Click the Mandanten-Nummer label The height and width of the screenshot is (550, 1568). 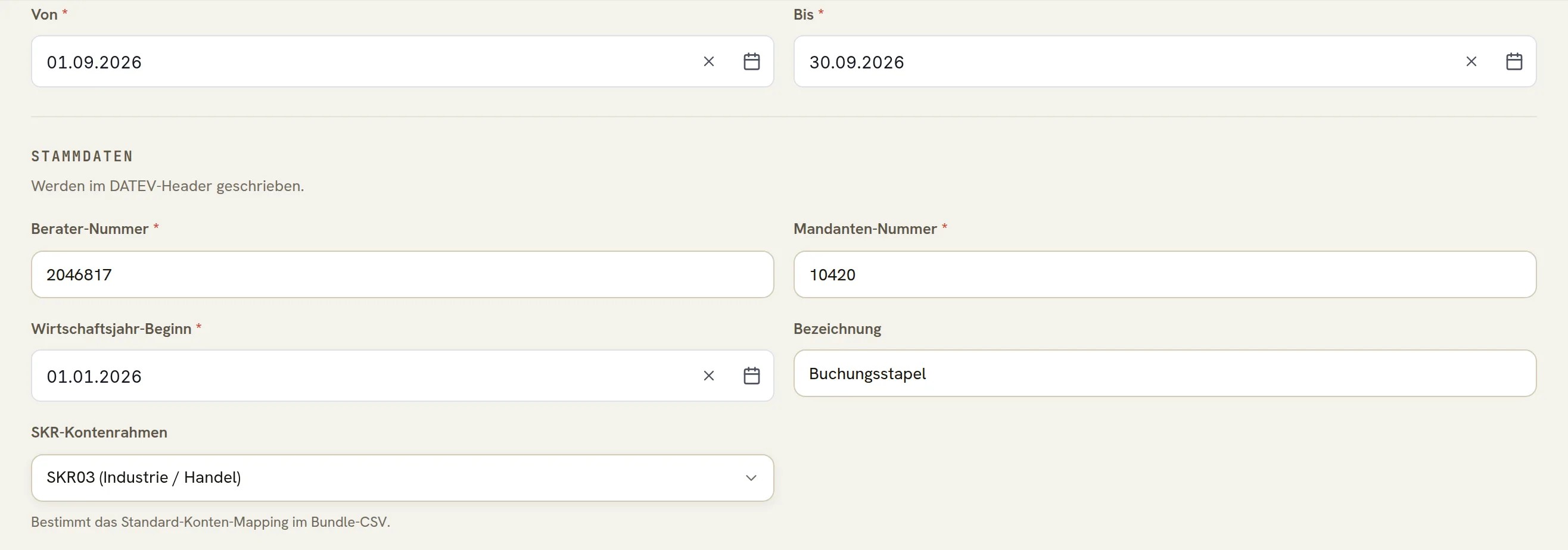865,229
